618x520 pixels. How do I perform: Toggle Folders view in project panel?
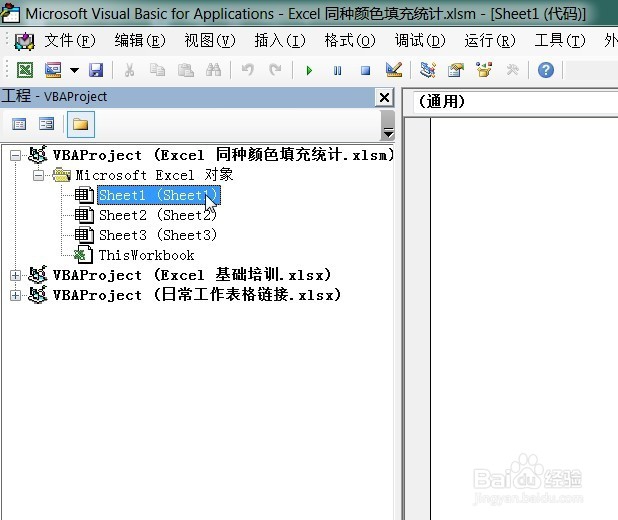81,125
